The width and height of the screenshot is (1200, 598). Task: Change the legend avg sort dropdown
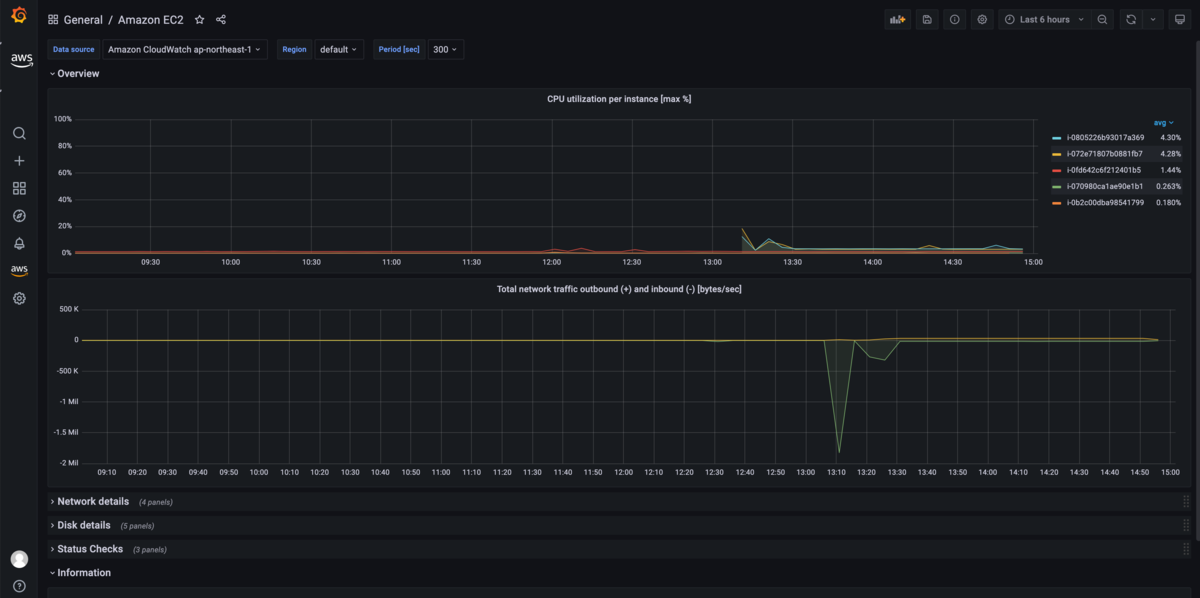click(1164, 122)
